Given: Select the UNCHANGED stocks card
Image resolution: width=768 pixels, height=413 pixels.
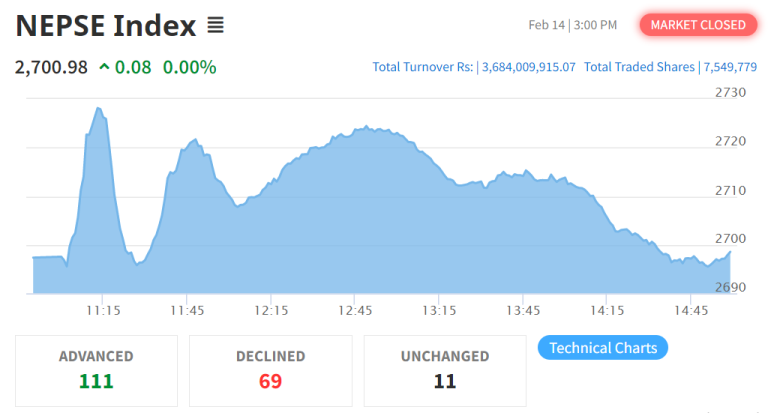Looking at the screenshot, I should pos(445,370).
